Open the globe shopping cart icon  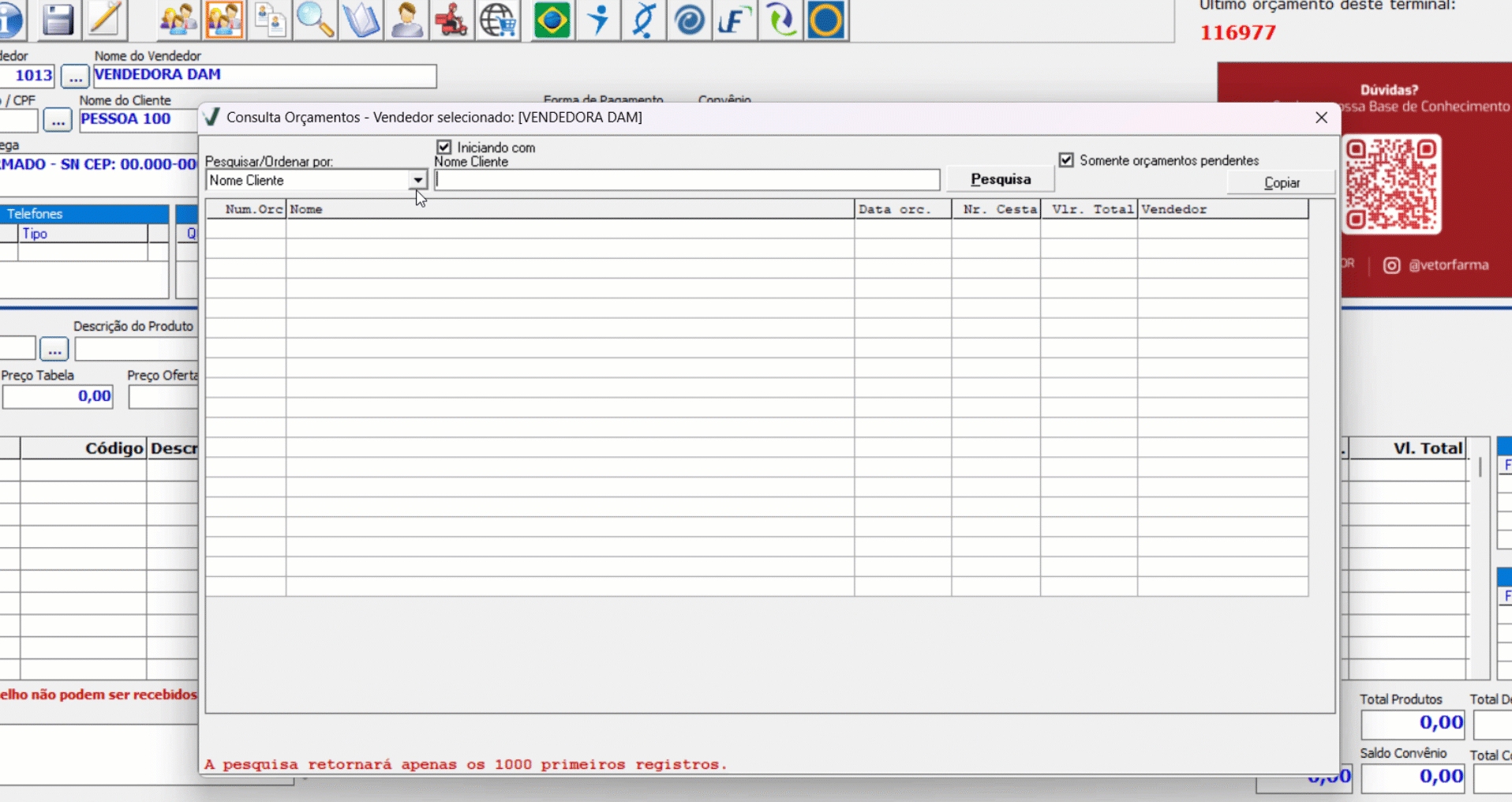point(498,20)
